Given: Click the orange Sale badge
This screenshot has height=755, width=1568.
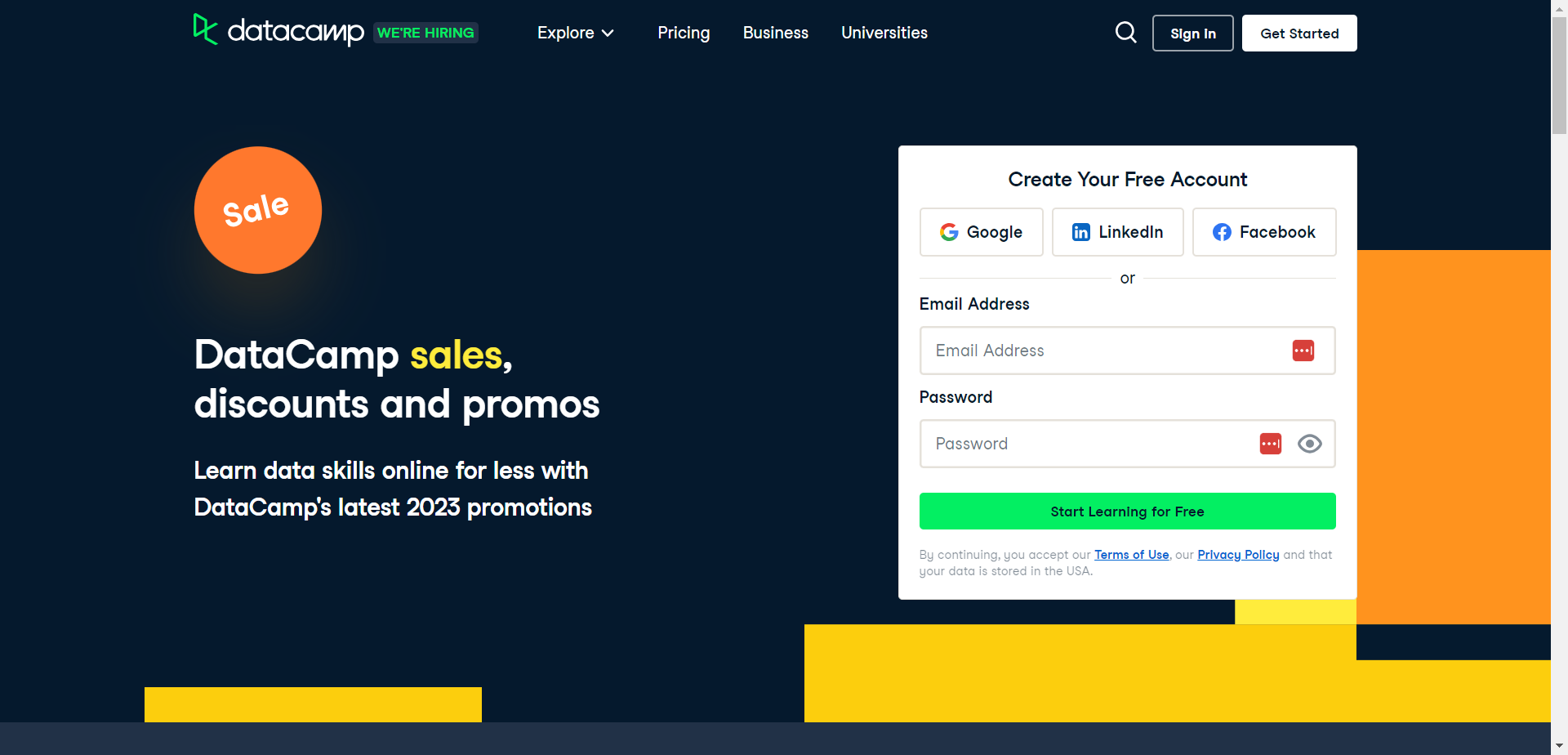Looking at the screenshot, I should tap(258, 210).
